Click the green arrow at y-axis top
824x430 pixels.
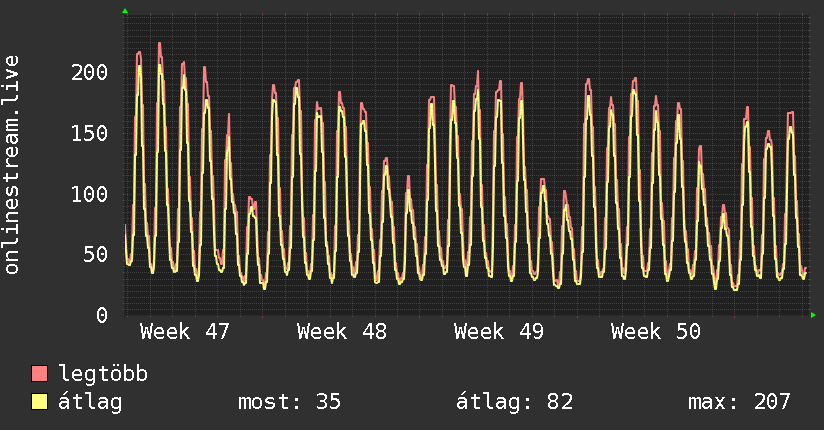(125, 11)
